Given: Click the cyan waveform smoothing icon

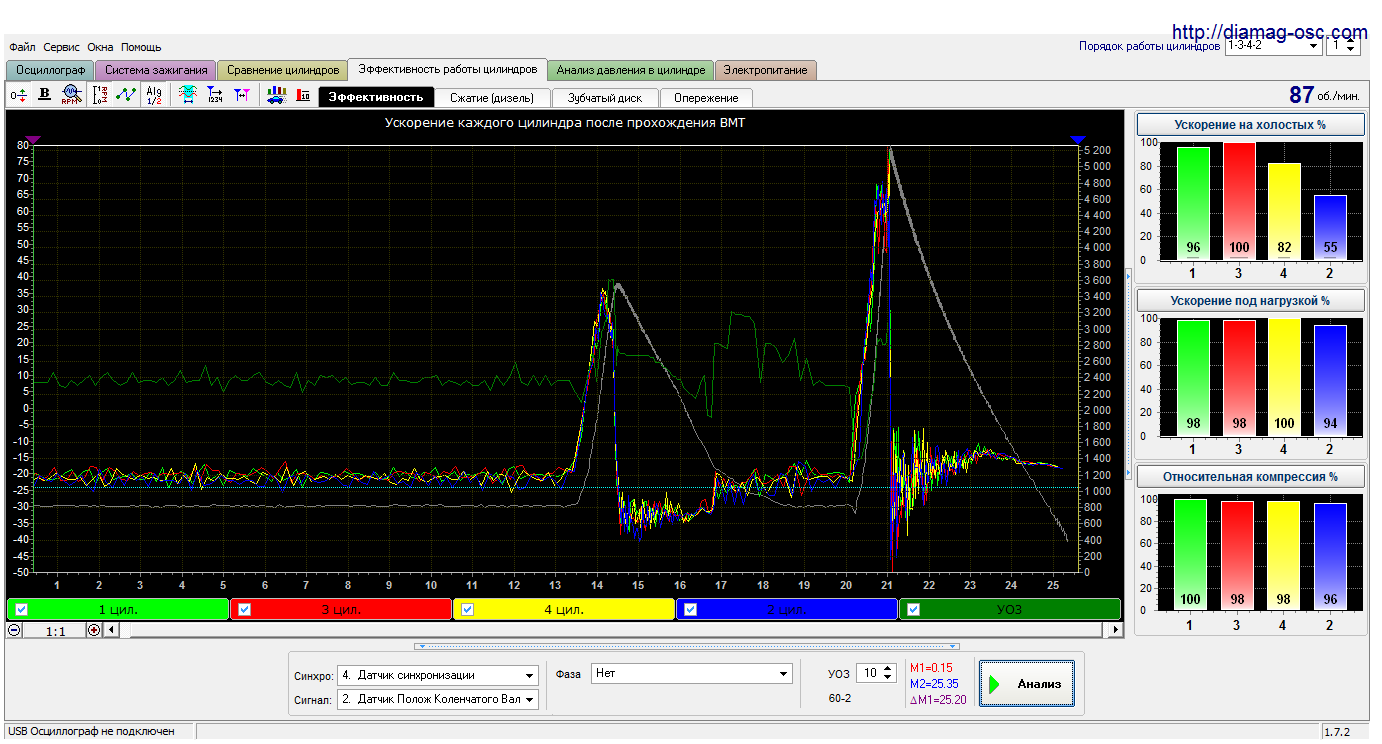Looking at the screenshot, I should click(187, 95).
